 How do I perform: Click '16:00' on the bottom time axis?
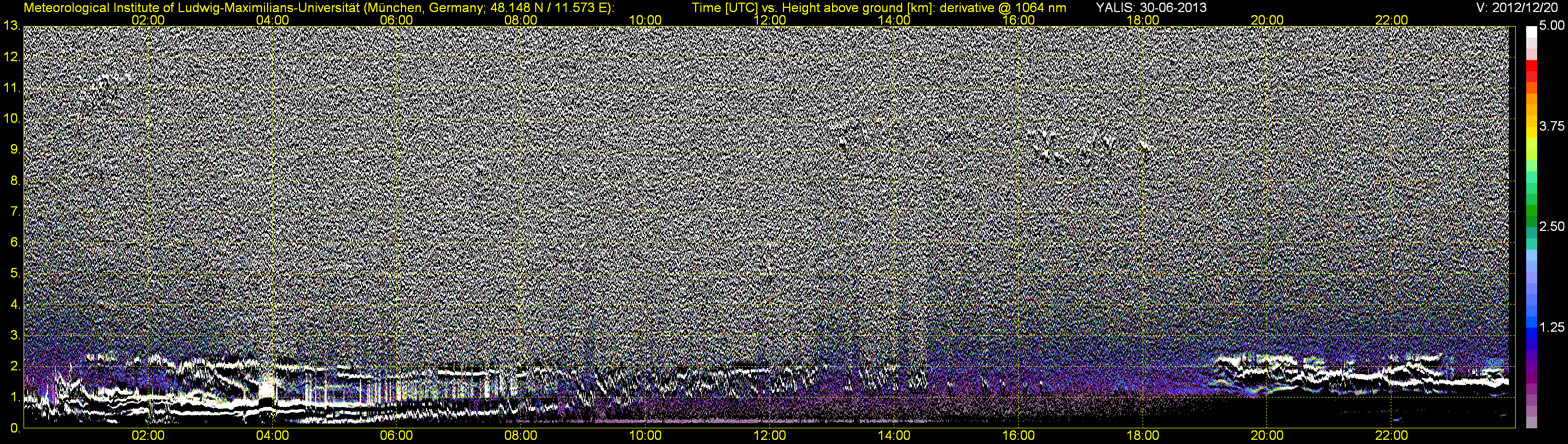(x=1018, y=436)
